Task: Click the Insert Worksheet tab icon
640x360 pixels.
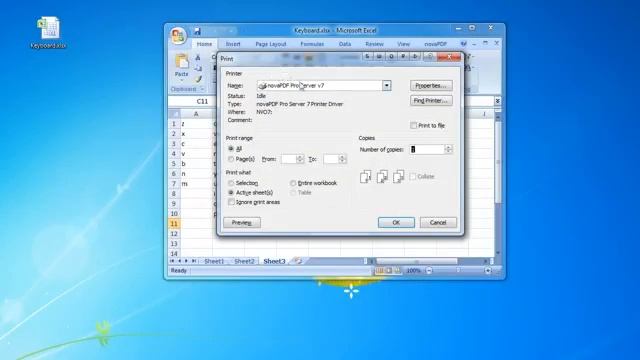Action: pos(298,261)
